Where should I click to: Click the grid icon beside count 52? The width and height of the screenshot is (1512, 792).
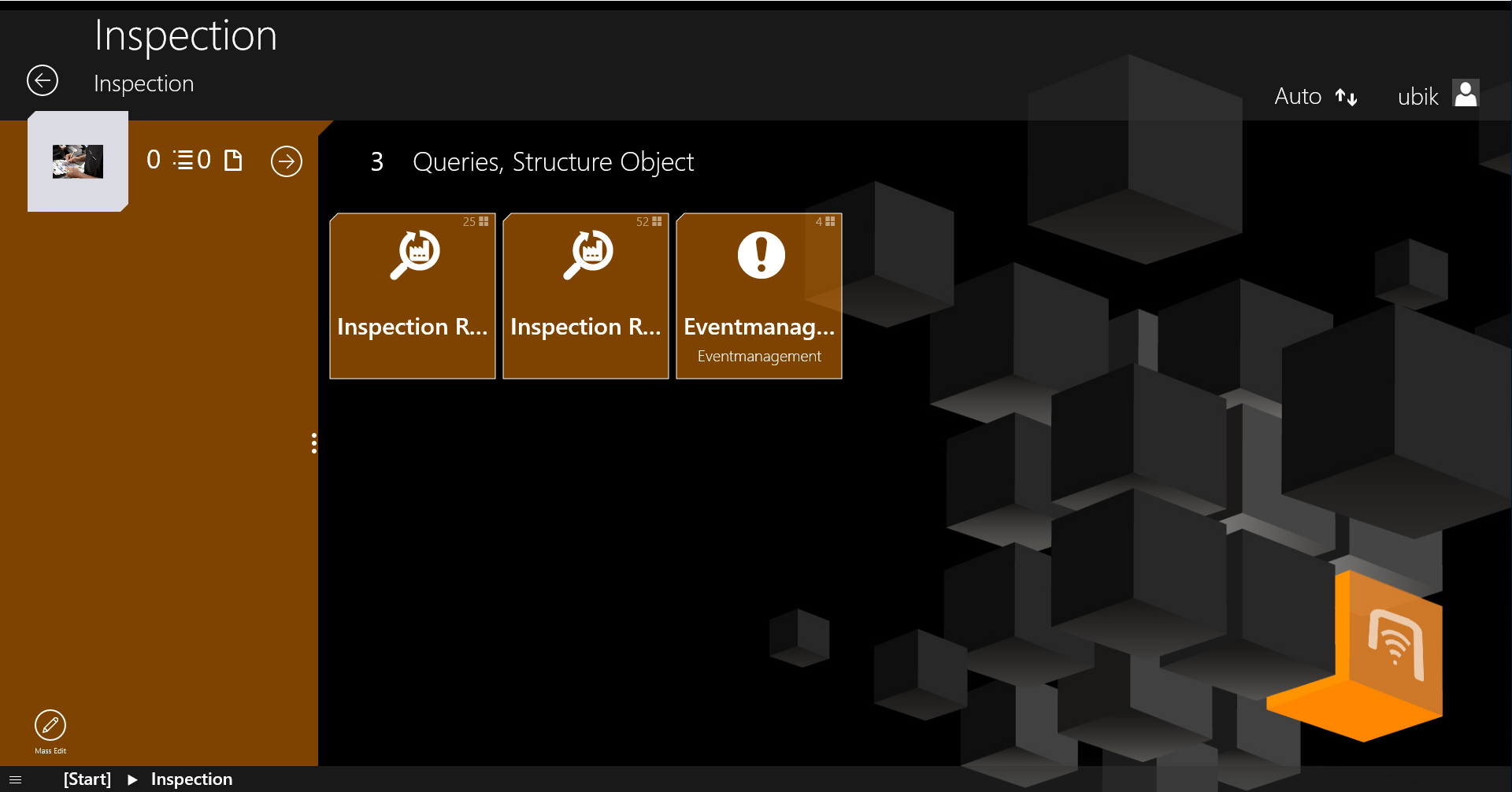coord(657,222)
